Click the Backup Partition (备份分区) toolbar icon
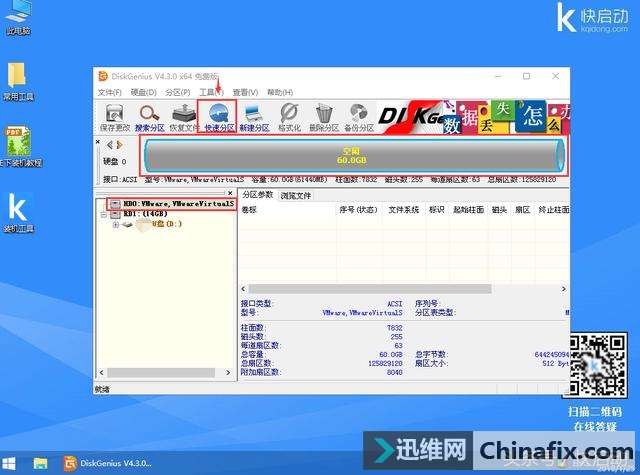The width and height of the screenshot is (640, 475). (x=359, y=118)
